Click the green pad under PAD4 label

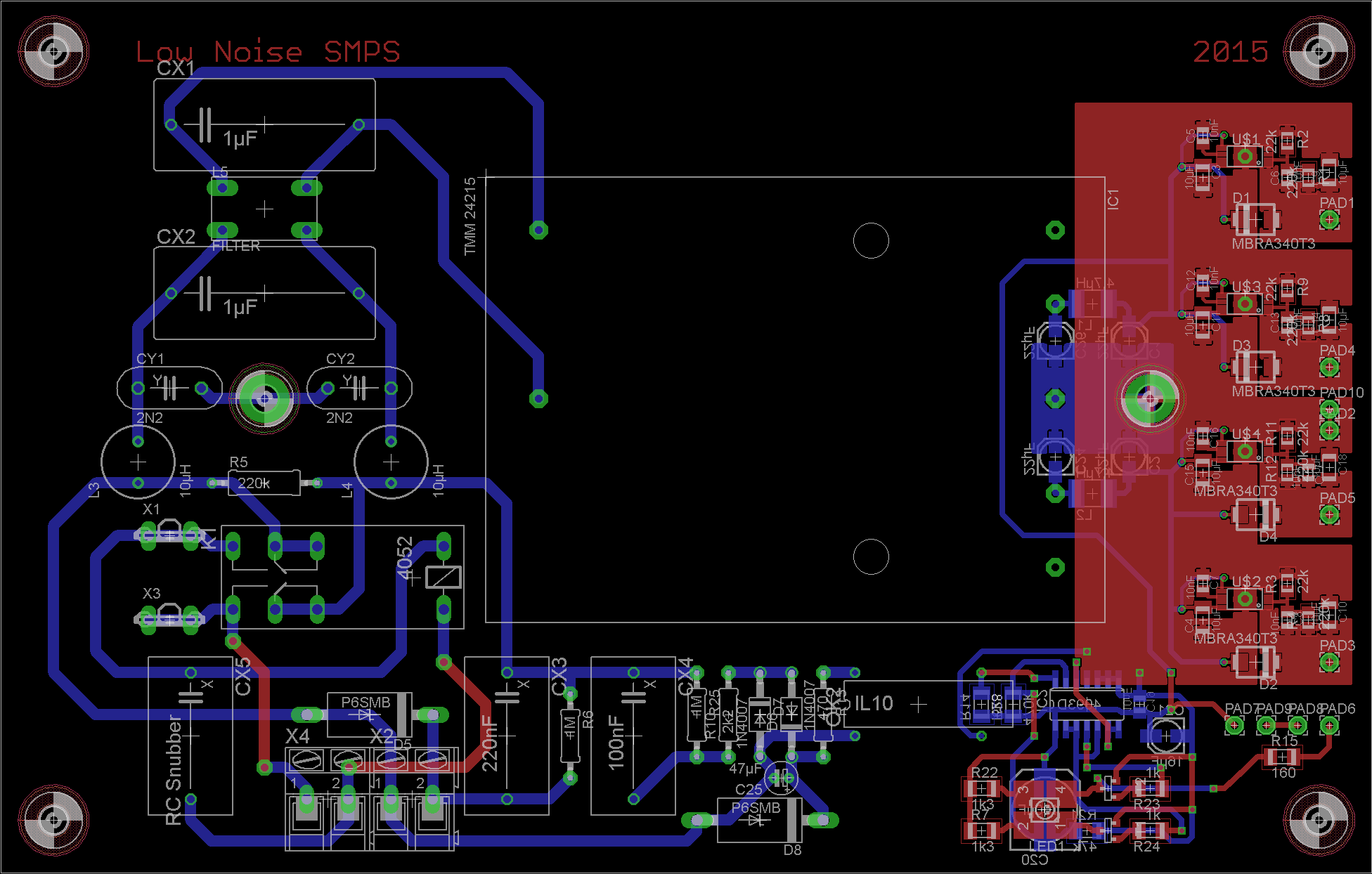tap(1329, 367)
